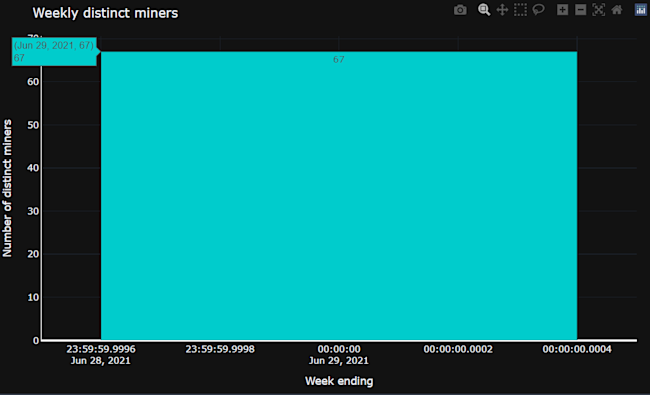Image resolution: width=650 pixels, height=395 pixels.
Task: Reset axes with the home icon
Action: point(617,10)
